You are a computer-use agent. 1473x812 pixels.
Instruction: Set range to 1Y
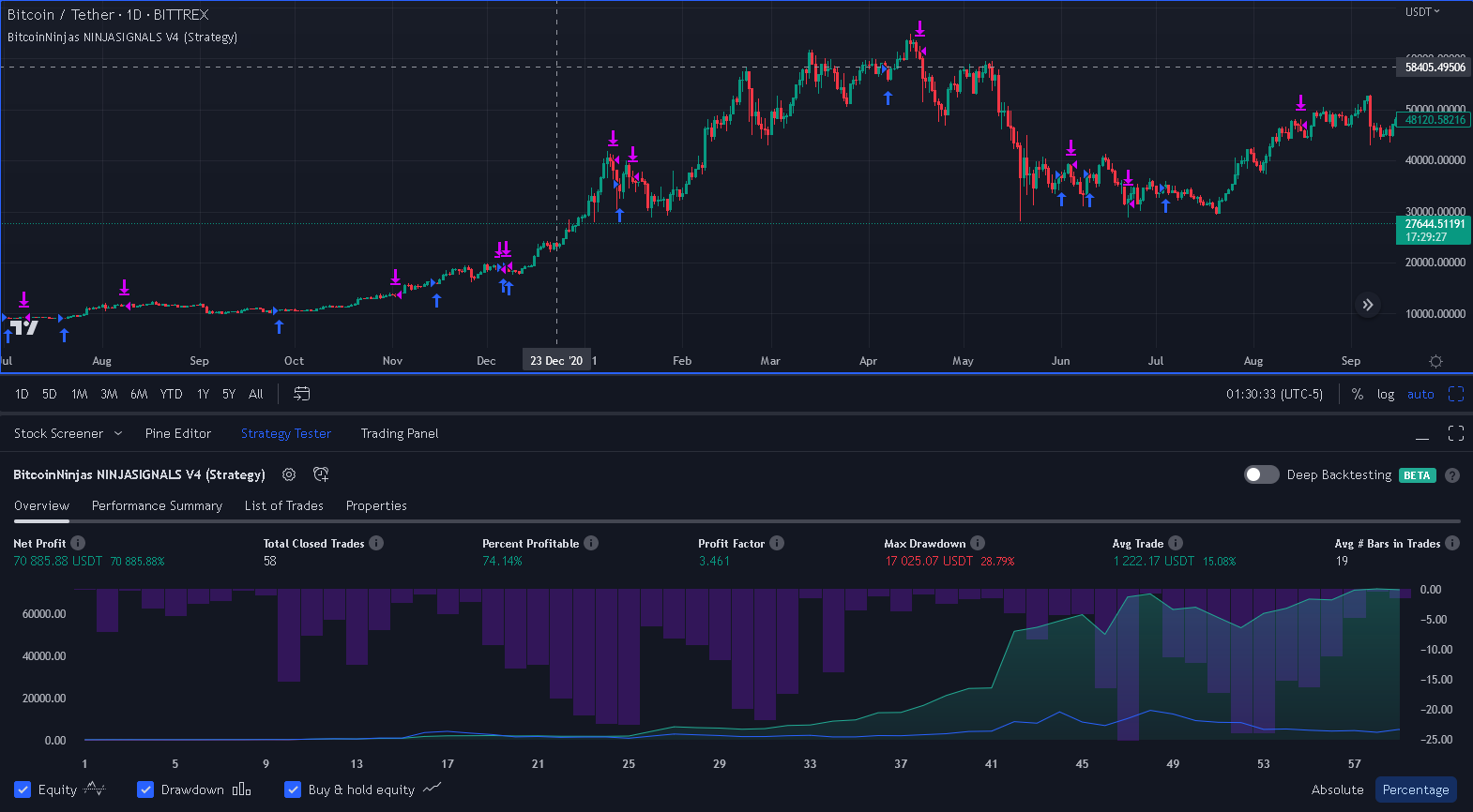[203, 394]
